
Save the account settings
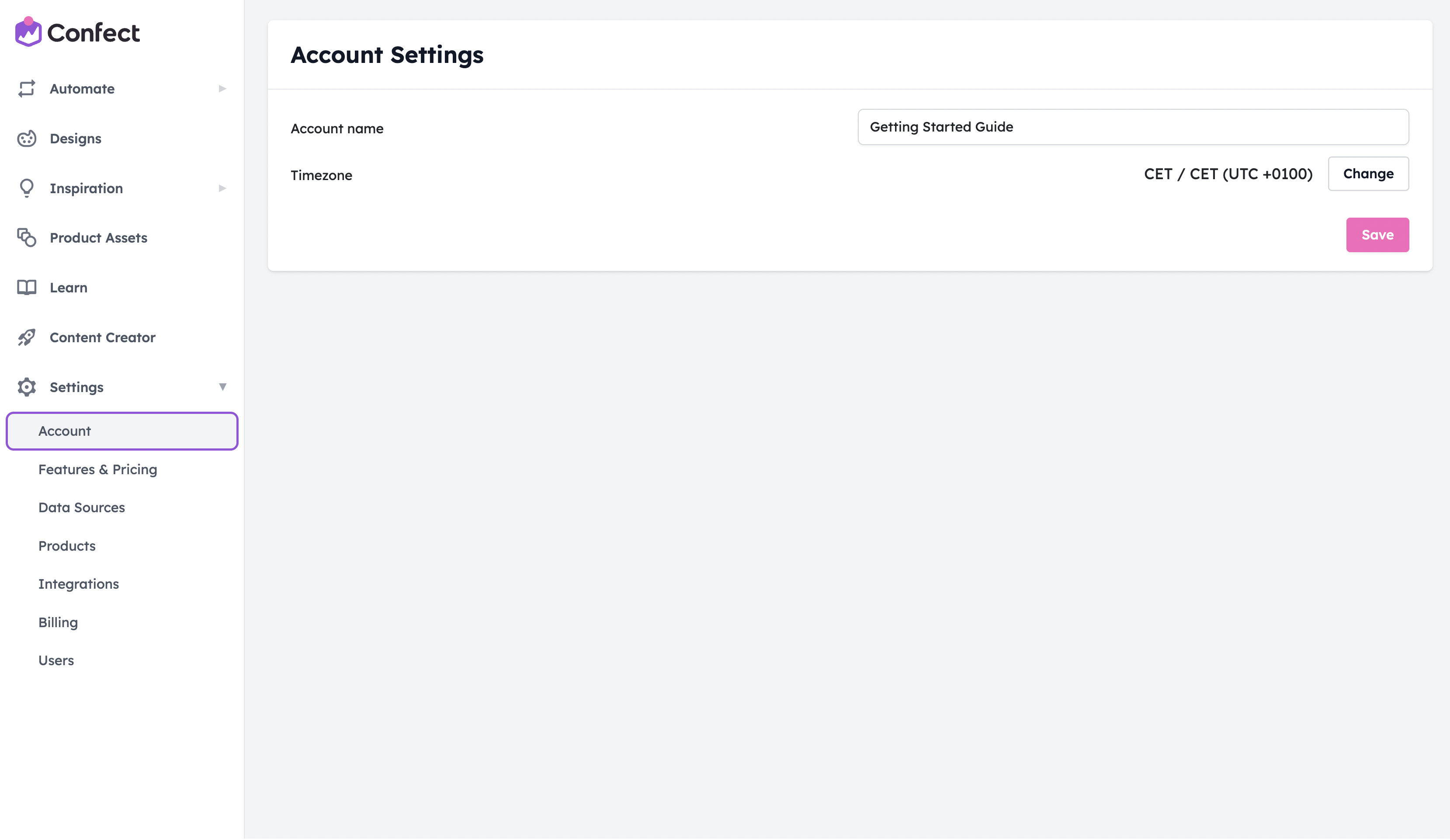tap(1377, 235)
